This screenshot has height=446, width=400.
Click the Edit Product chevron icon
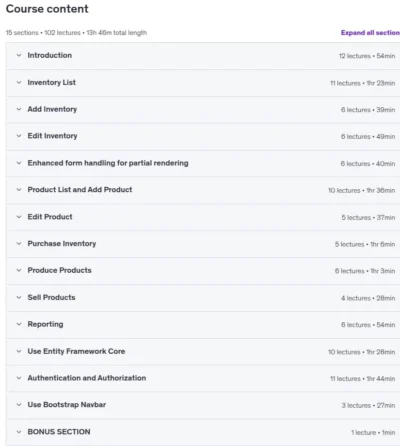(x=19, y=217)
